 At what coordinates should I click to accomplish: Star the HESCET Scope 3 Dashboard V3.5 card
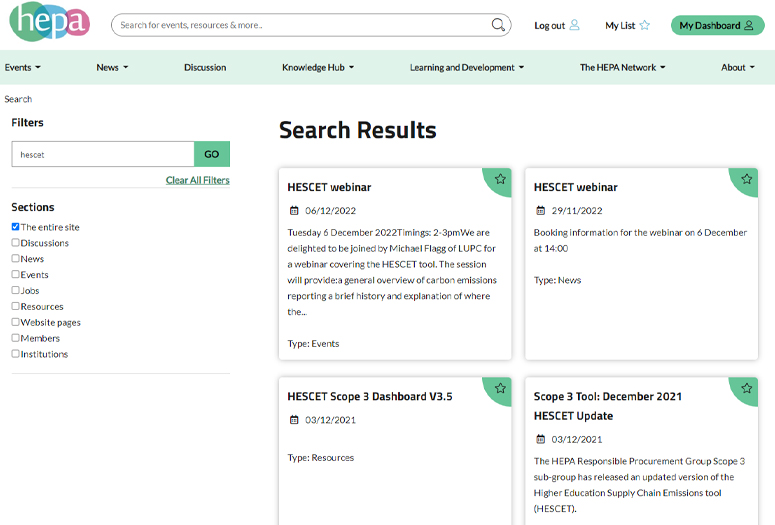pos(500,388)
